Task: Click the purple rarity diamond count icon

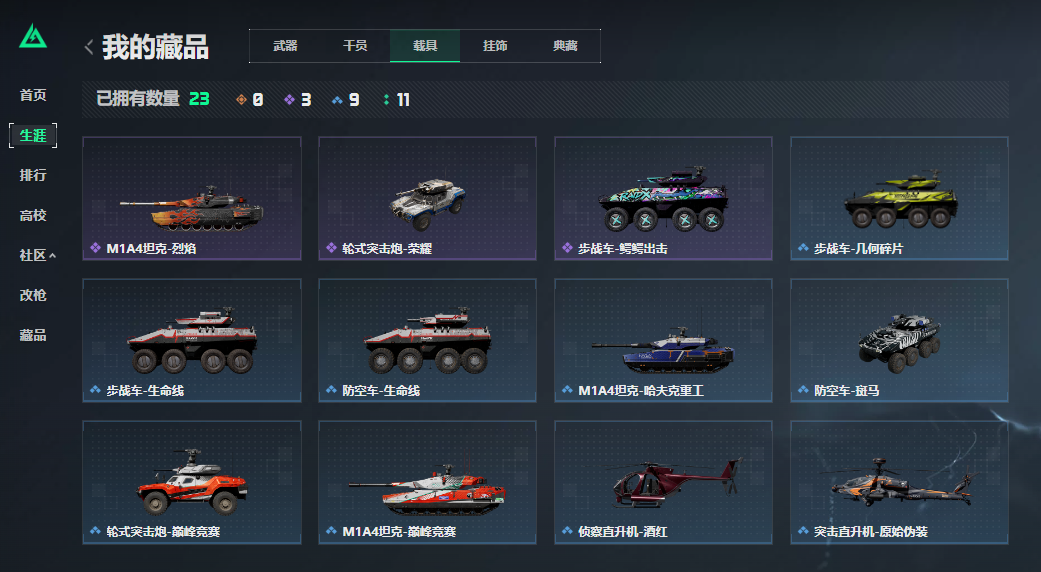Action: (289, 100)
